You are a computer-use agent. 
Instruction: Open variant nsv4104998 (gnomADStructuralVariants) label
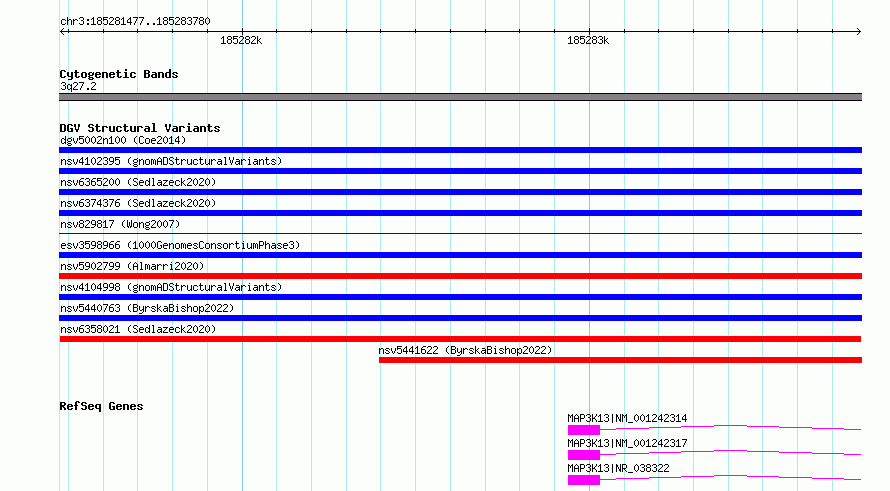point(171,287)
